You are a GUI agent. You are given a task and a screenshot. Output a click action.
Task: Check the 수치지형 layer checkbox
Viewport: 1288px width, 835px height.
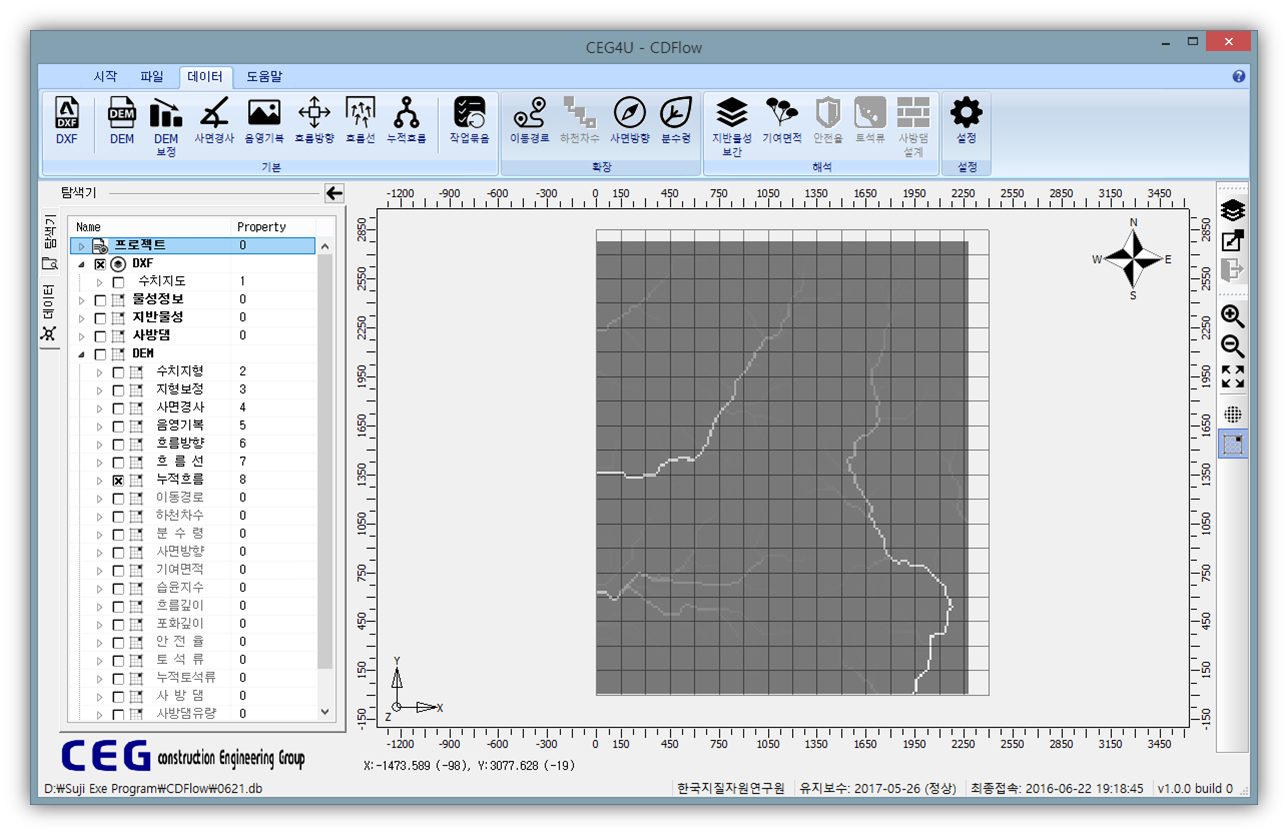tap(119, 372)
